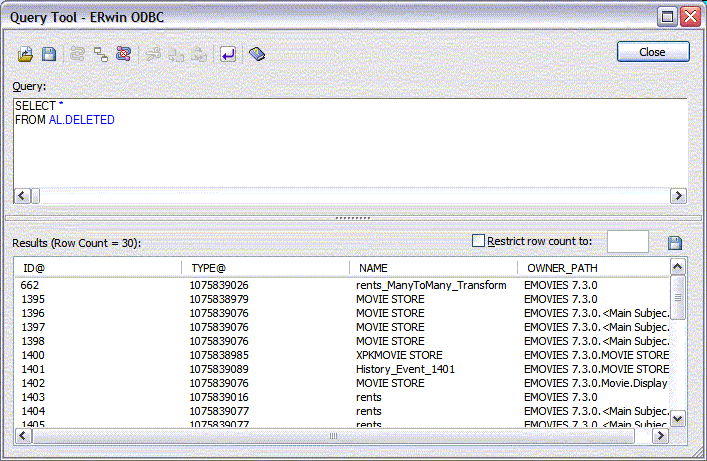707x461 pixels.
Task: Click the splitter grip between query and results
Action: [x=353, y=217]
